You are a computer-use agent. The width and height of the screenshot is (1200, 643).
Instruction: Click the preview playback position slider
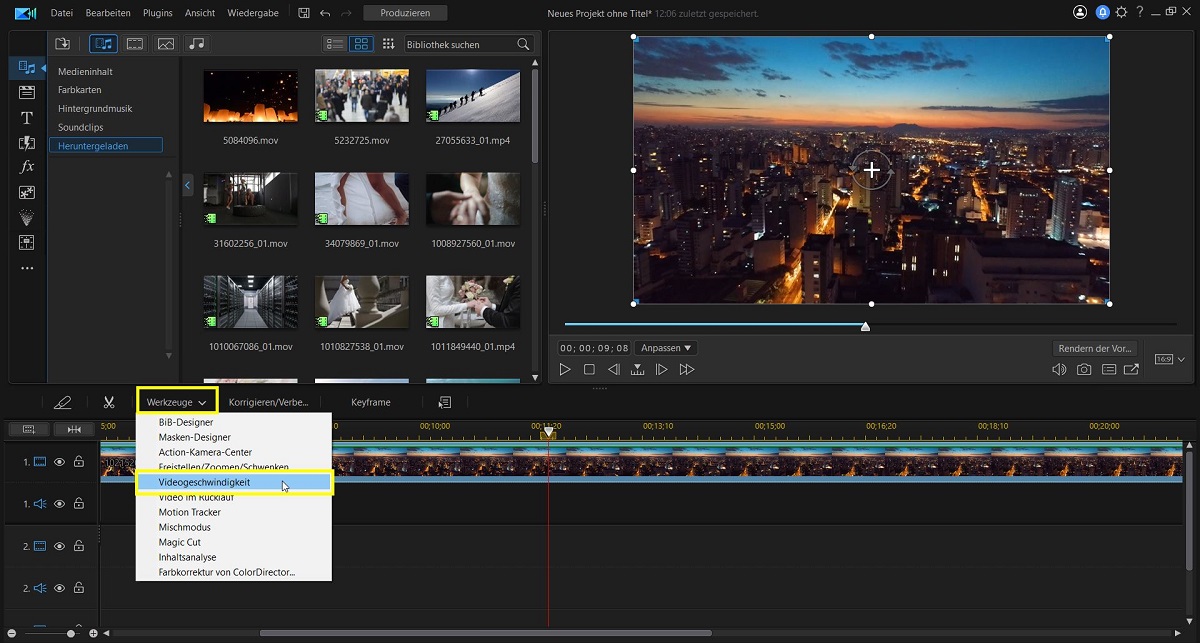click(x=865, y=326)
